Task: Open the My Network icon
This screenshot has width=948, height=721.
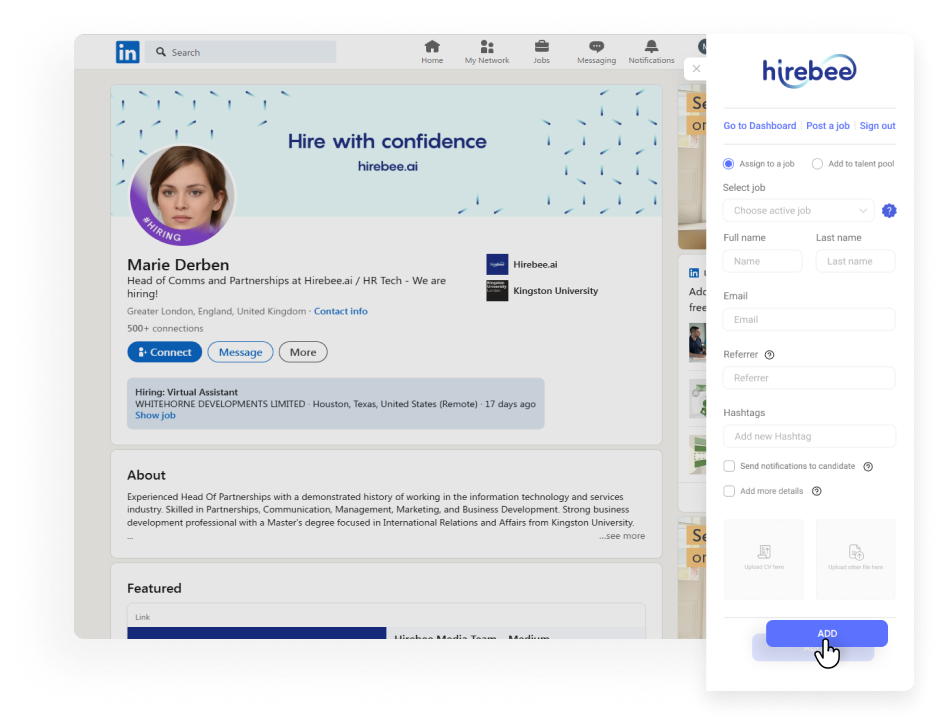Action: [x=487, y=51]
